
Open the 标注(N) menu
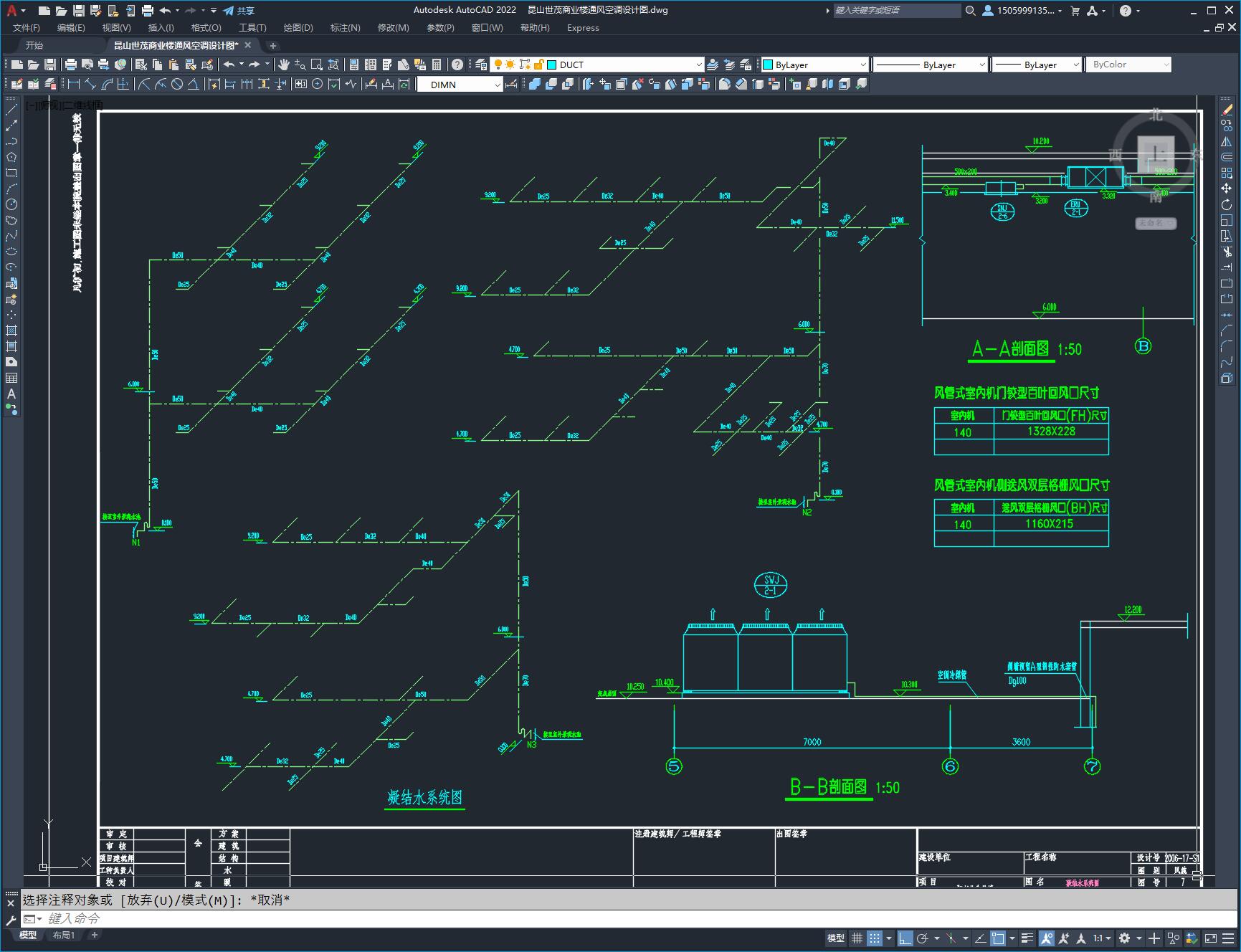coord(345,28)
